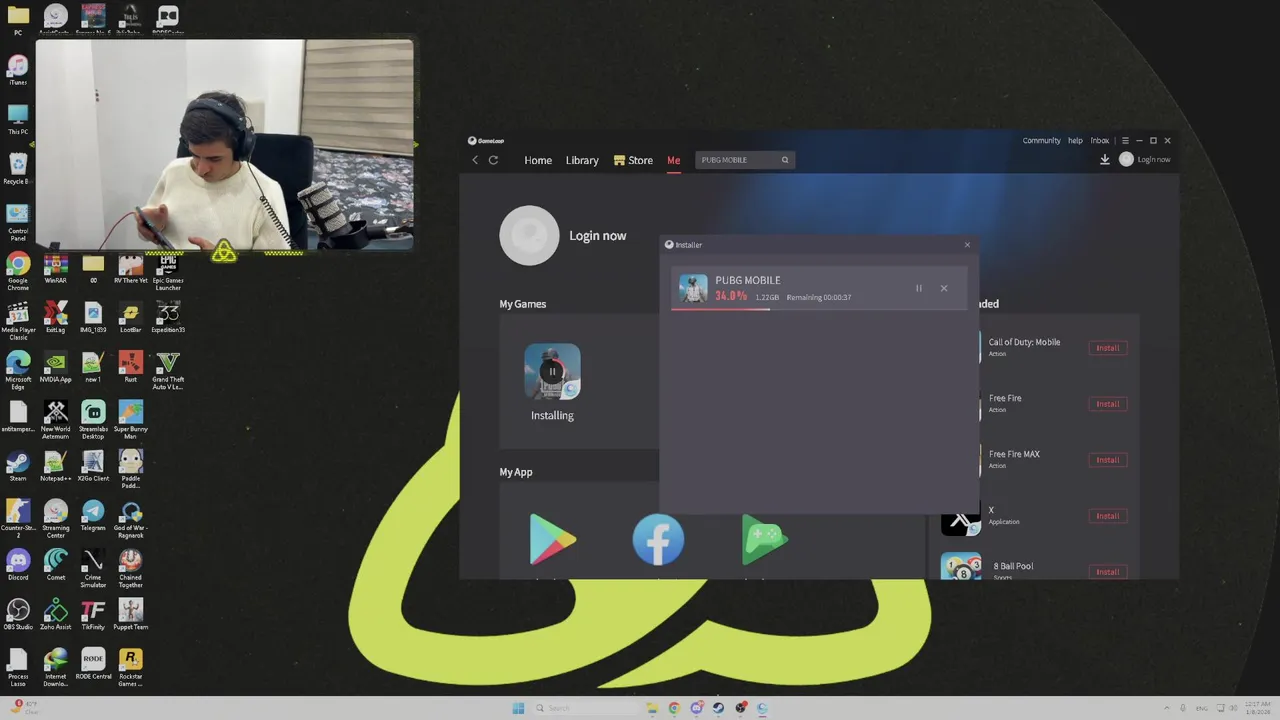Select the Epic Games Launcher desktop icon
Viewport: 1280px width, 720px height.
coord(168,270)
